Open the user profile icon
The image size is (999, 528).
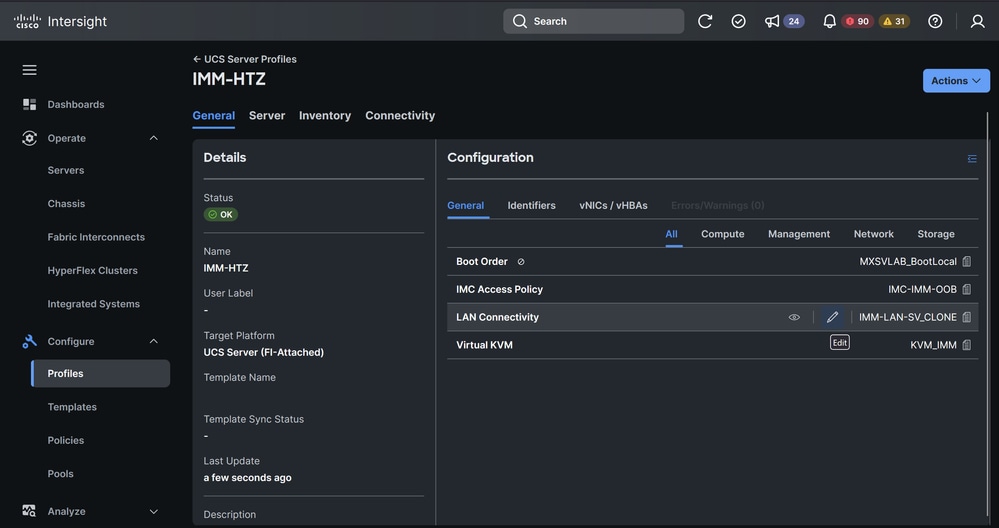977,21
